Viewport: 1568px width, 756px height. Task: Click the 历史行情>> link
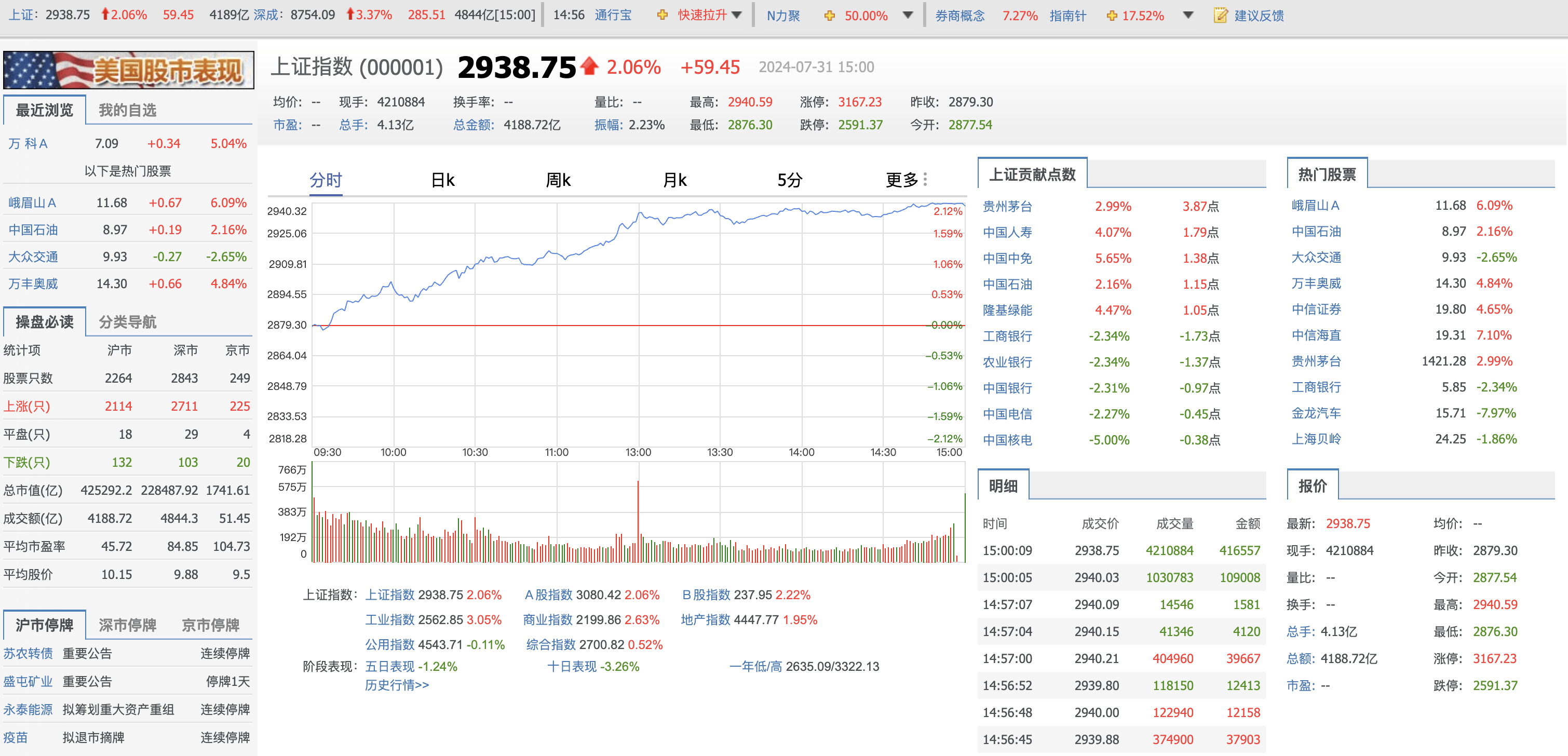pos(397,685)
